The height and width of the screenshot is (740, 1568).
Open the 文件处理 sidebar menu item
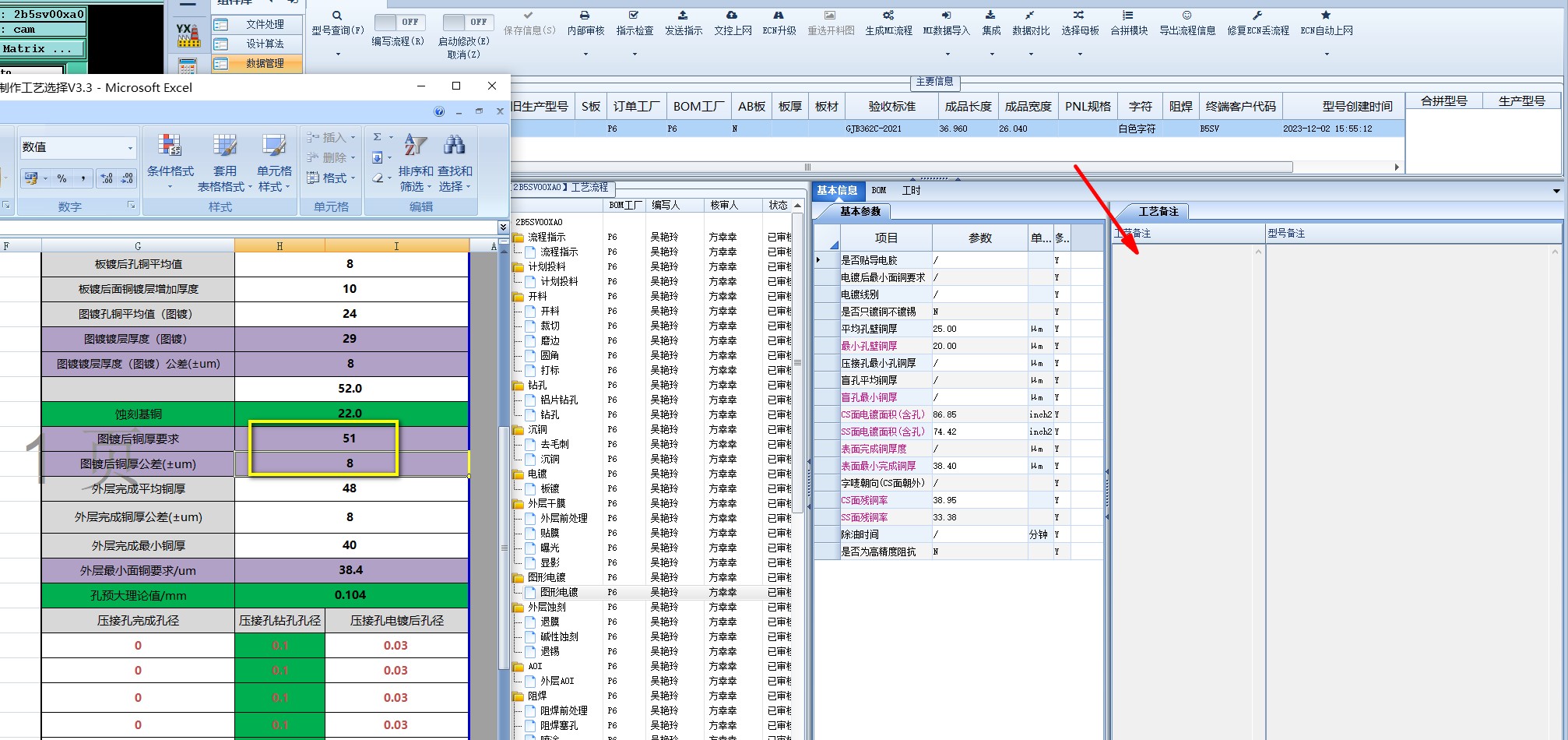[258, 24]
